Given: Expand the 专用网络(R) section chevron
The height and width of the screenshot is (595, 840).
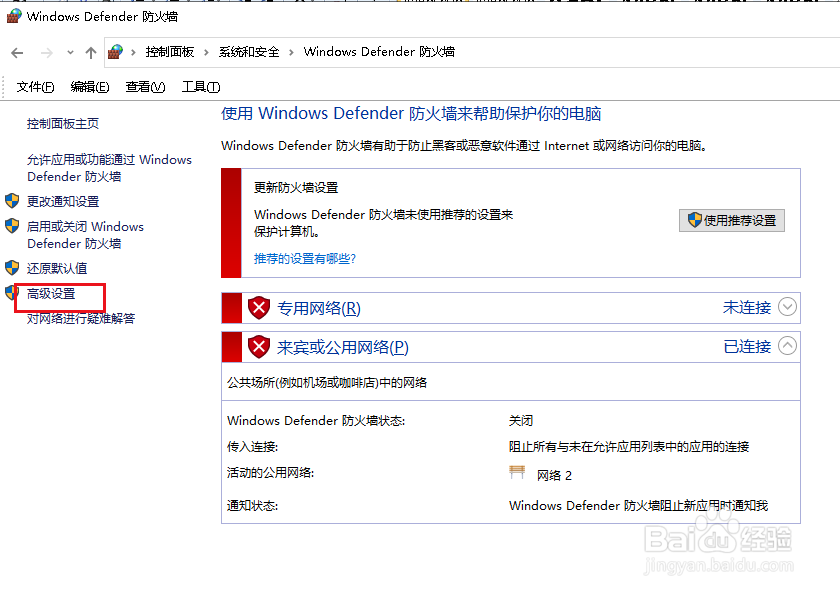Looking at the screenshot, I should click(787, 307).
